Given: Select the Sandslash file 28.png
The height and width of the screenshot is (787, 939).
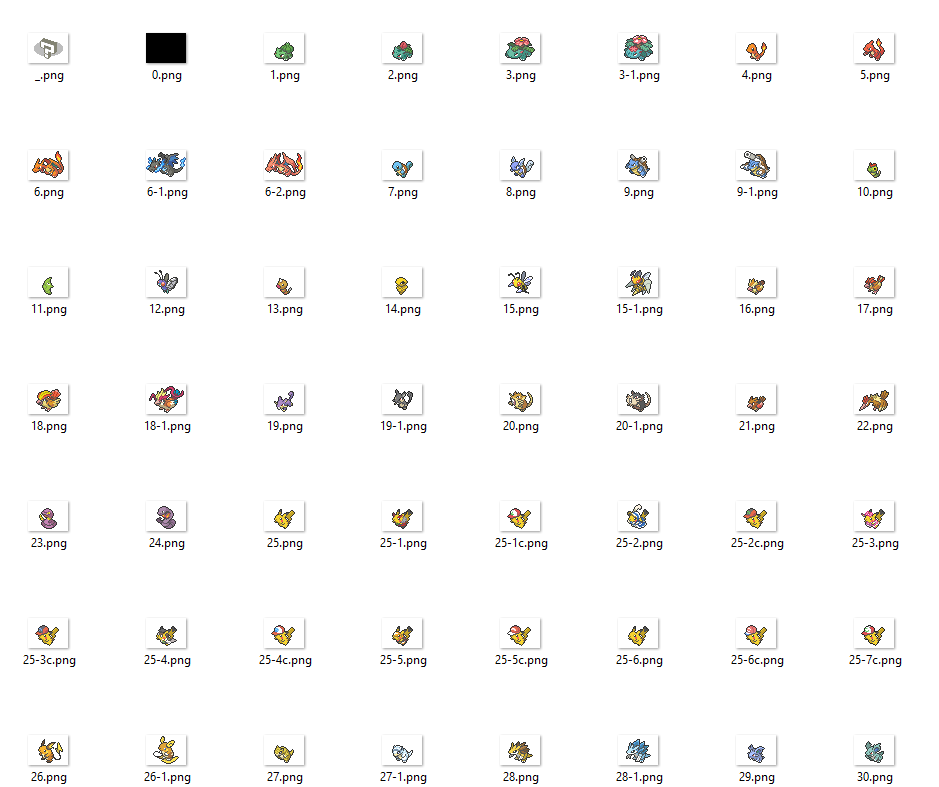Looking at the screenshot, I should click(x=520, y=749).
